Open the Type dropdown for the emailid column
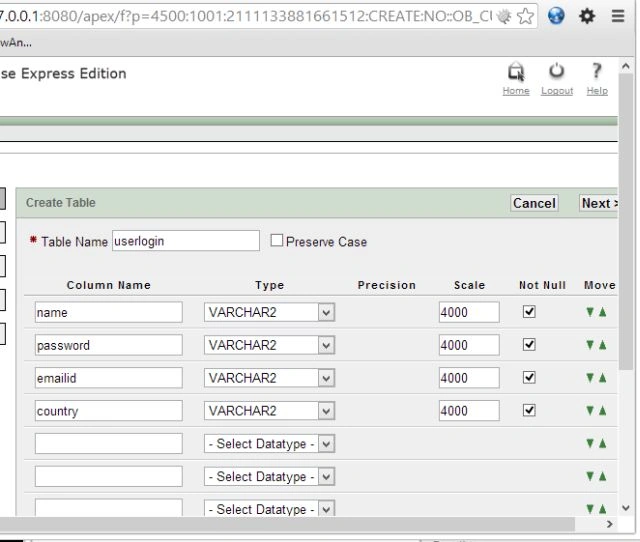The height and width of the screenshot is (542, 640). click(269, 378)
